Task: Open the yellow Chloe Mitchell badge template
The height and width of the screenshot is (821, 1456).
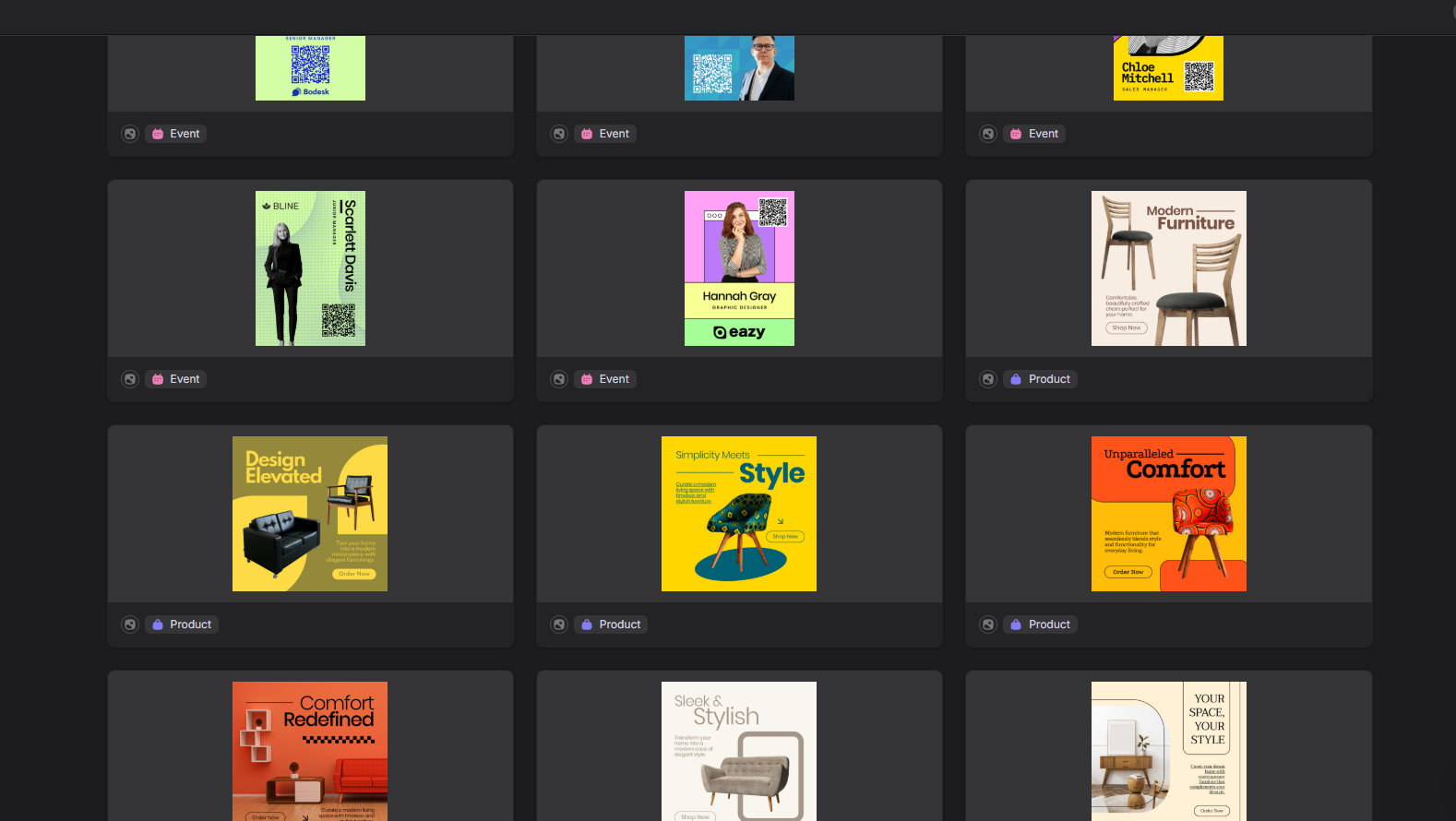Action: click(x=1168, y=68)
